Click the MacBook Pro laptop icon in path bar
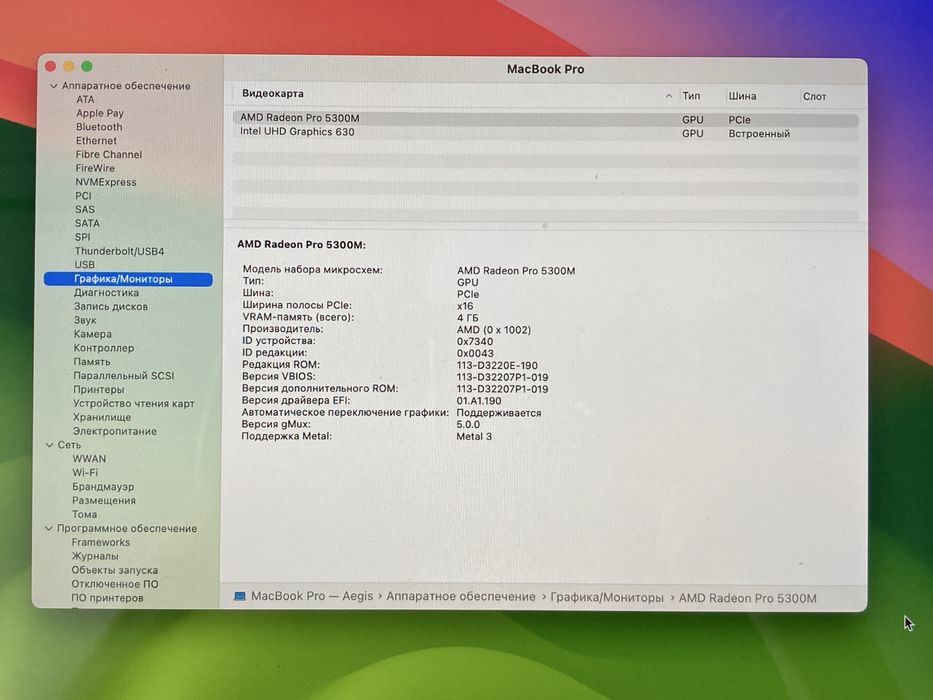This screenshot has width=933, height=700. pos(240,596)
